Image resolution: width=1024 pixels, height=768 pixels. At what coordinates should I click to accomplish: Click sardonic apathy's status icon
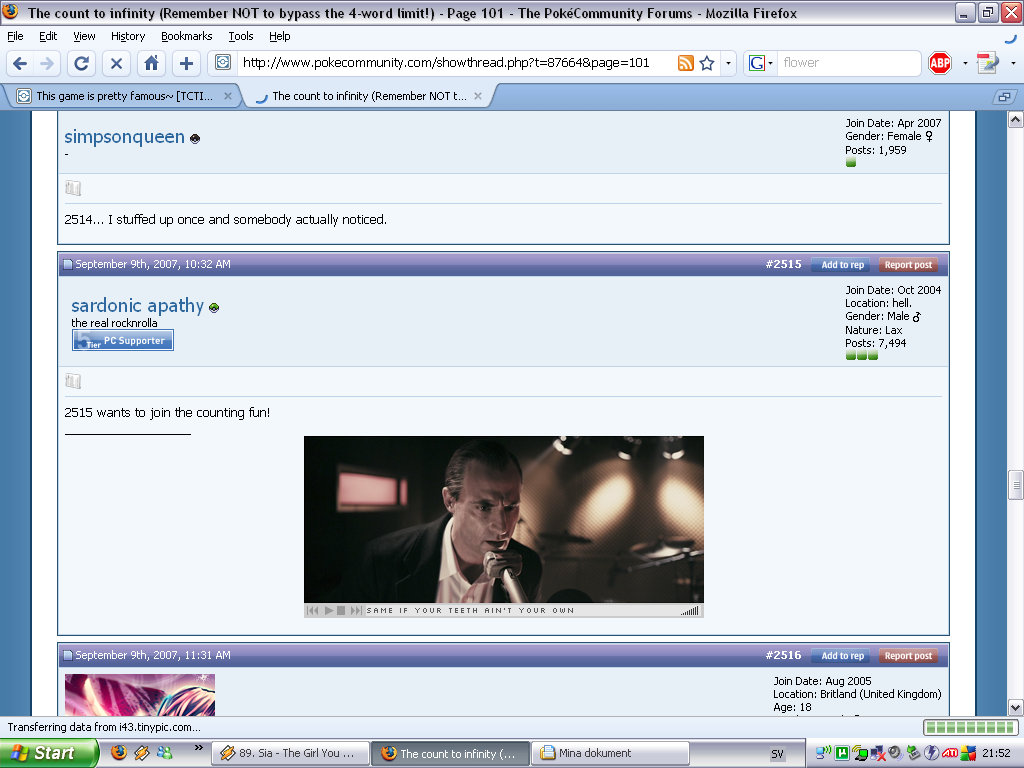tap(214, 308)
